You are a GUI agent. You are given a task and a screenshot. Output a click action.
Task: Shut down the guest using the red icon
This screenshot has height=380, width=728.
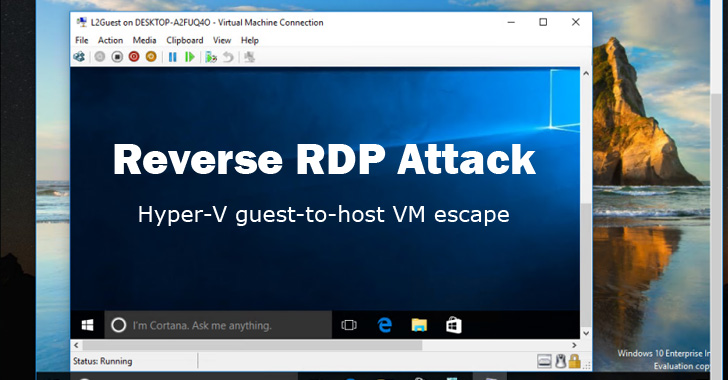pos(134,57)
